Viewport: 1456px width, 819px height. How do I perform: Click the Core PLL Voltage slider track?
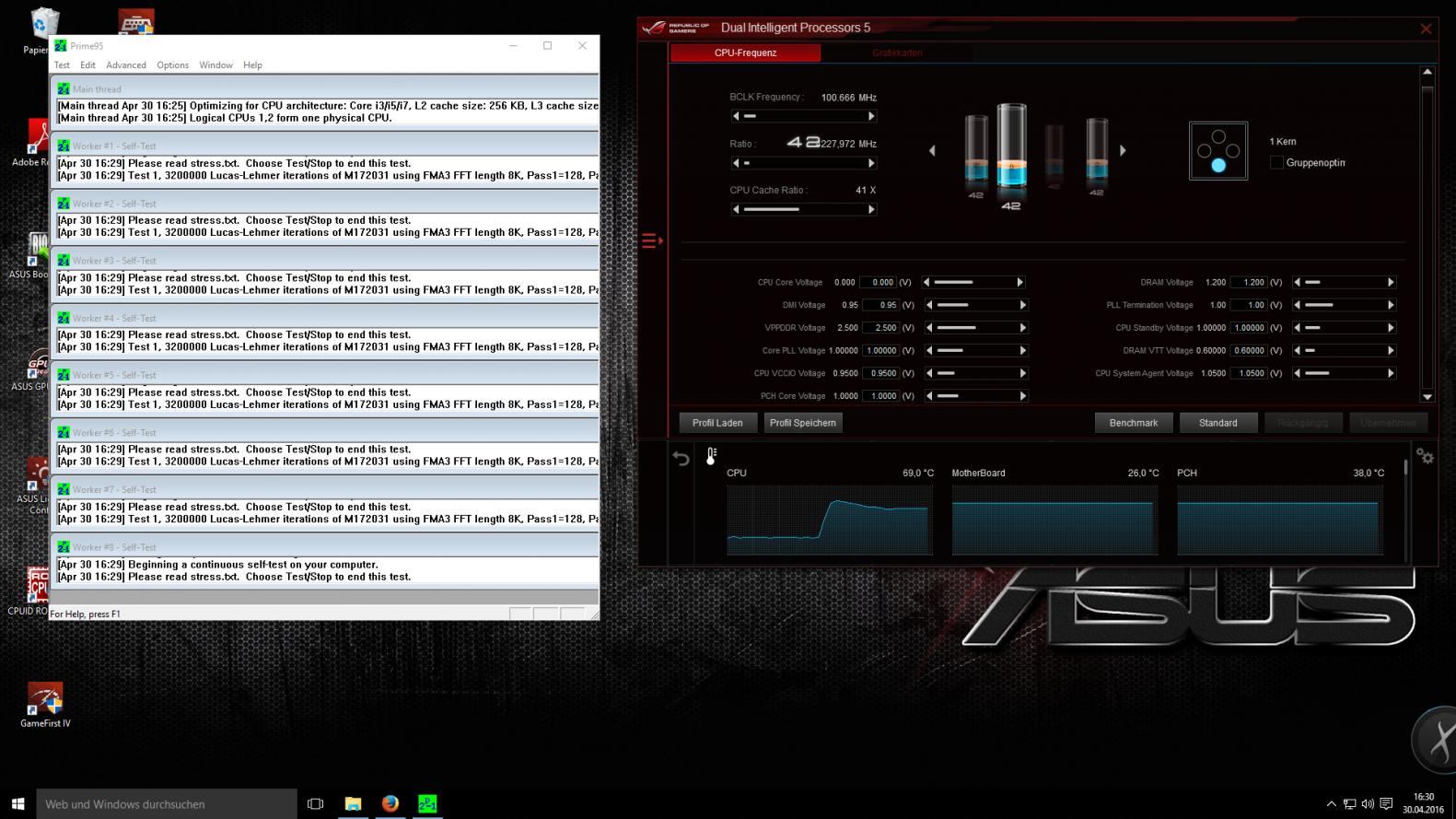[x=976, y=350]
